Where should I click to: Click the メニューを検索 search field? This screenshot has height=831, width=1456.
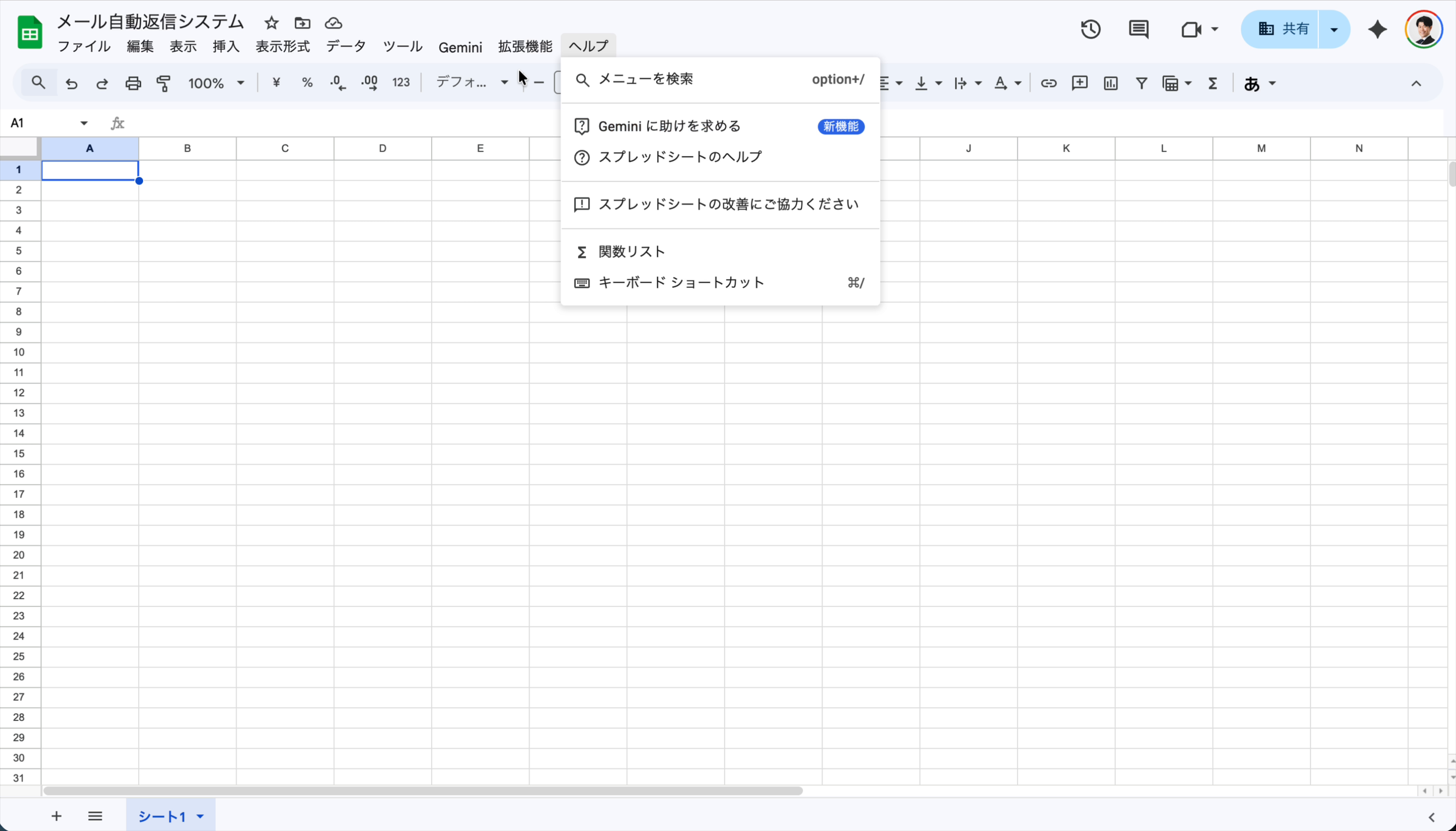click(646, 79)
